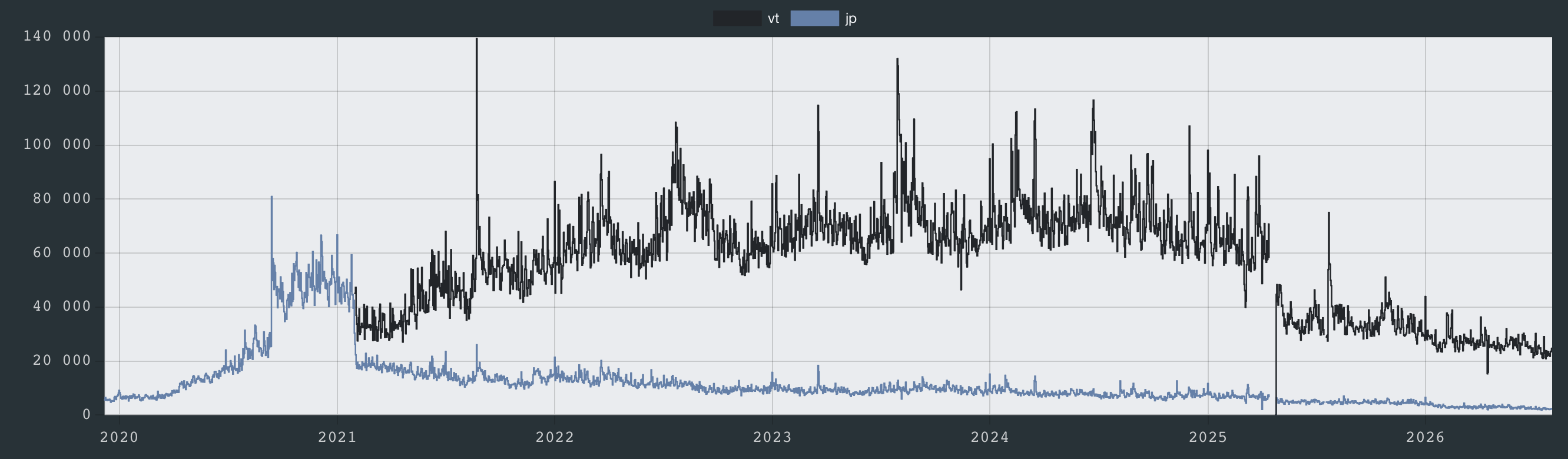This screenshot has width=1568, height=459.
Task: Click the 2024 x-axis label
Action: pos(990,437)
